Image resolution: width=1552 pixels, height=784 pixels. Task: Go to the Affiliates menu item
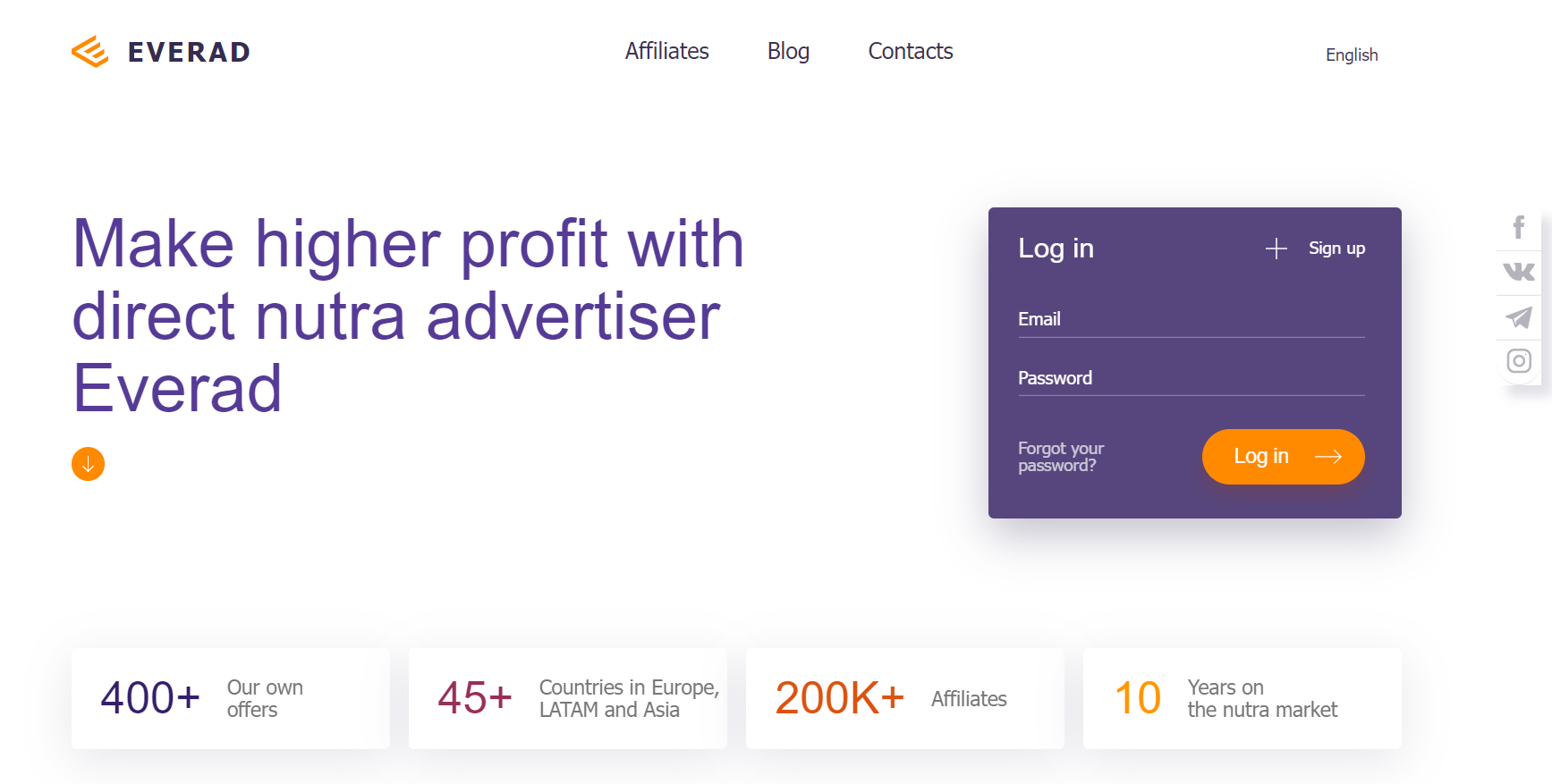(x=666, y=51)
